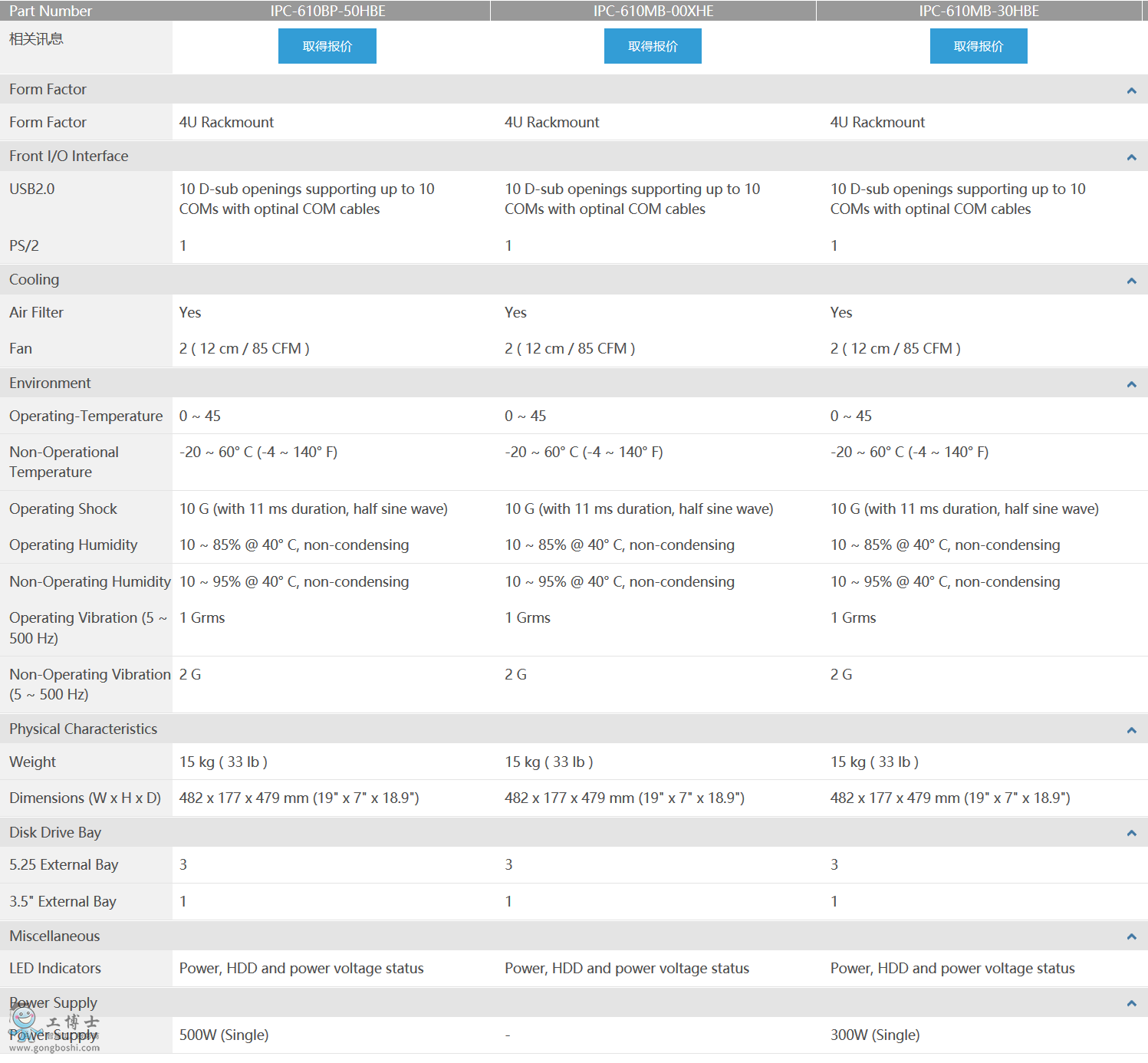
Task: Click the Operating-Temperature row label
Action: 86,416
